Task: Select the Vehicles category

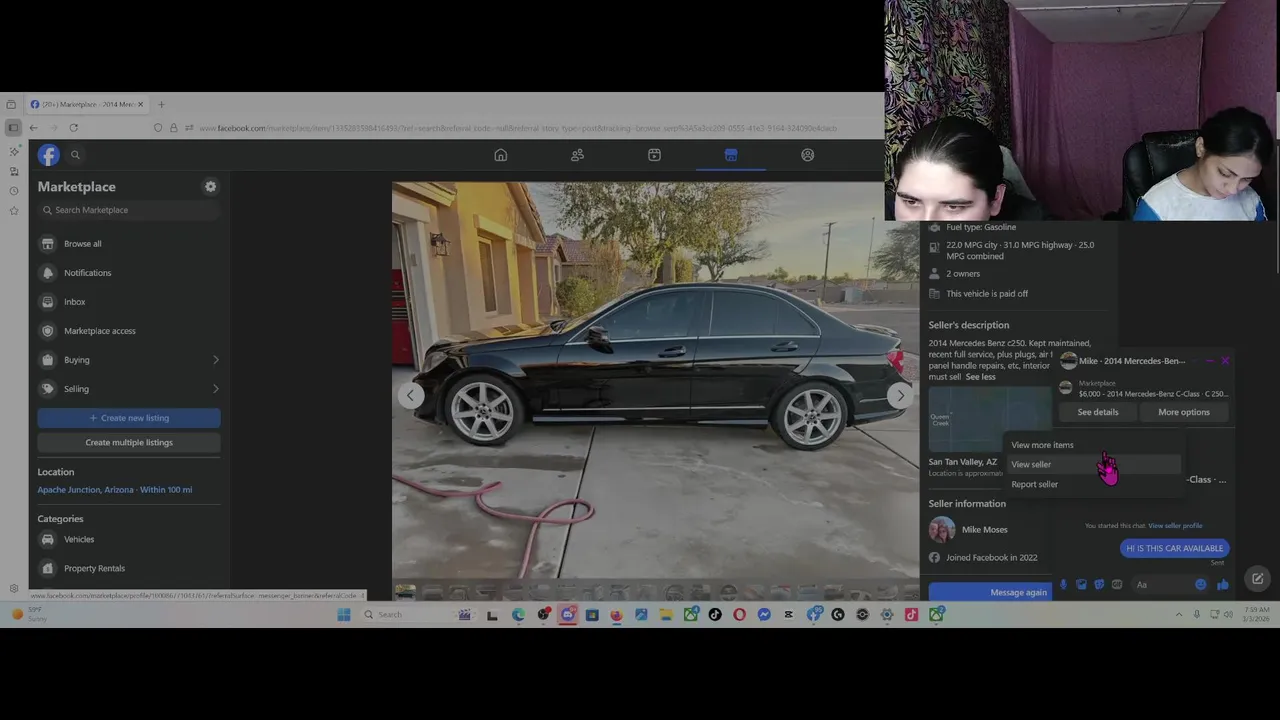Action: tap(129, 540)
